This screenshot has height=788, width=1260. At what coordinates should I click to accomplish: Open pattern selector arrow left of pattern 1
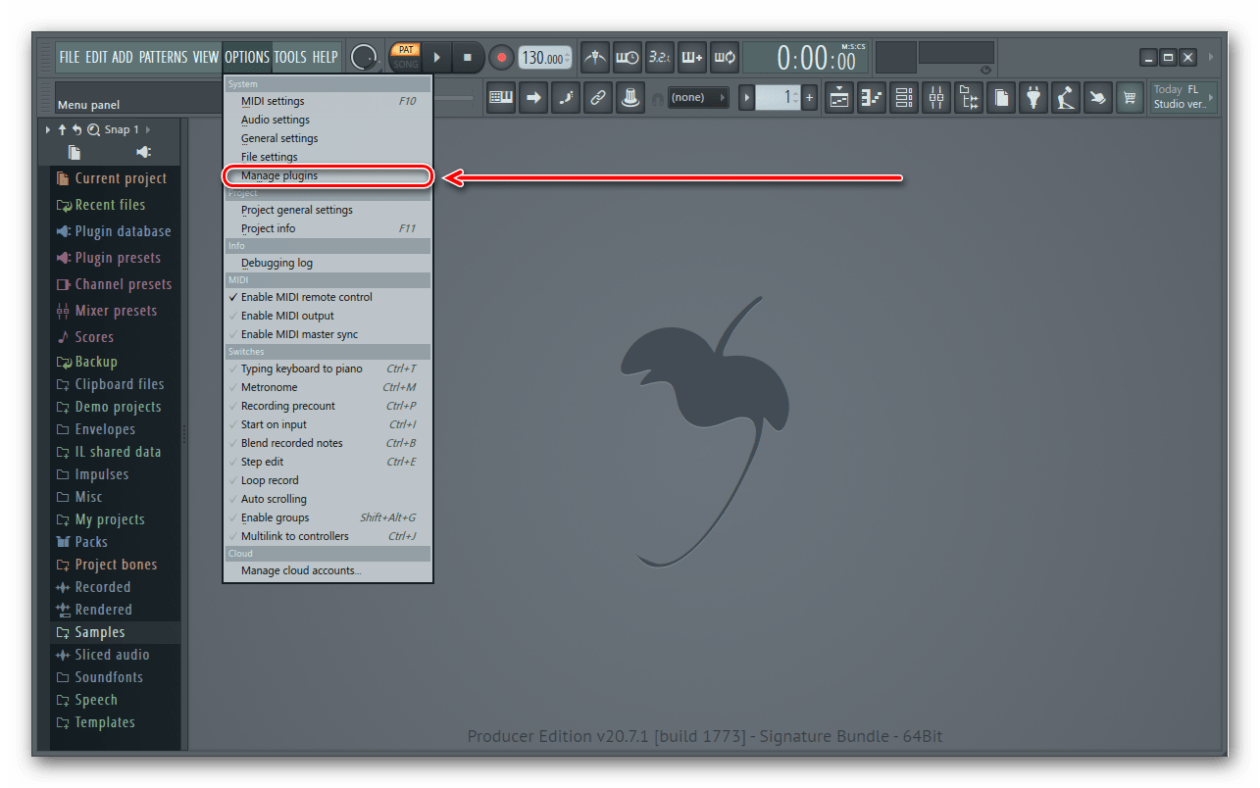[x=746, y=98]
